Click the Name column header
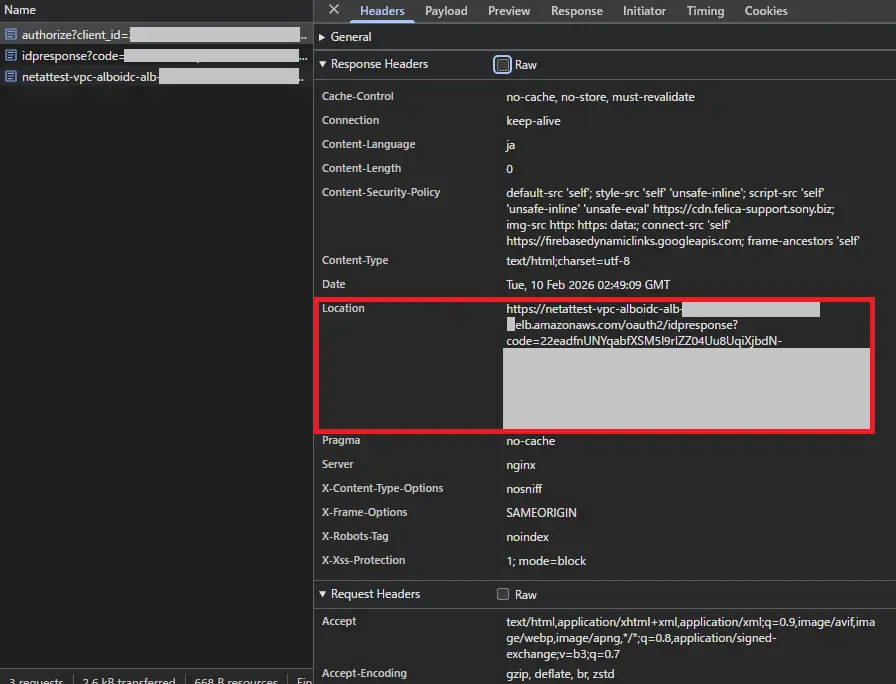 point(20,10)
